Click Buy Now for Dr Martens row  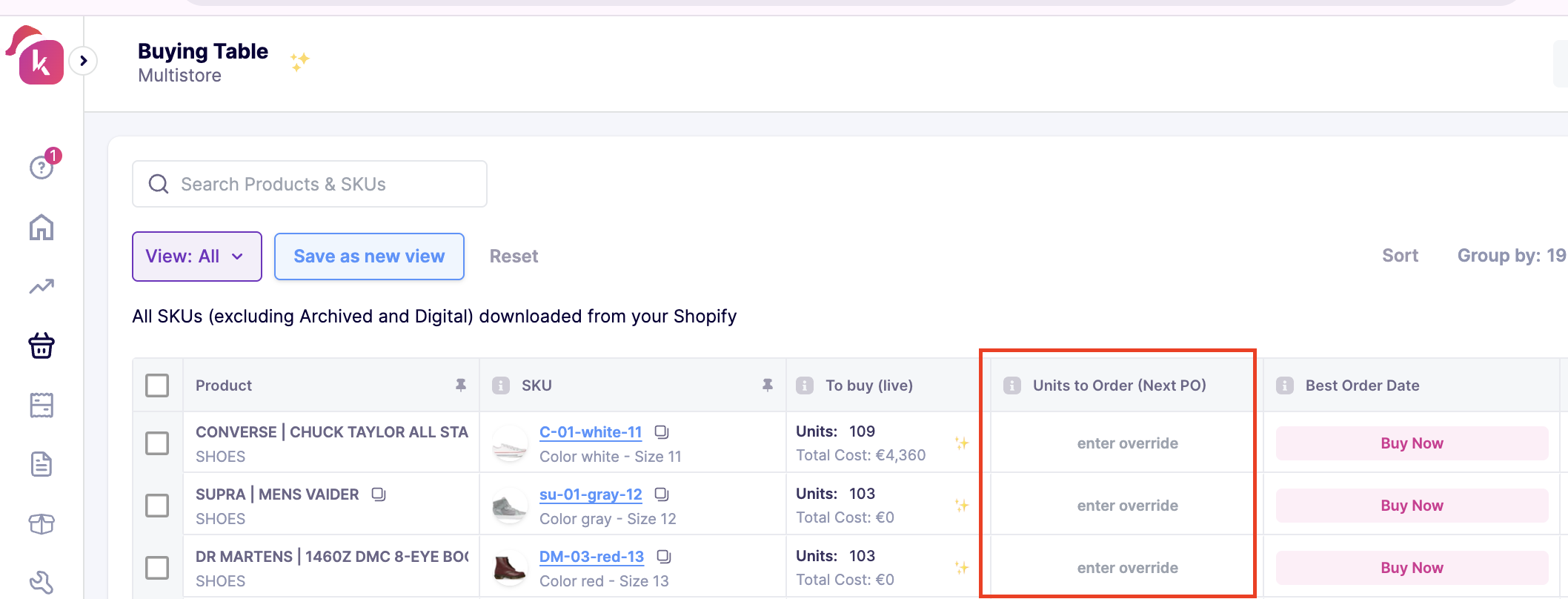click(1412, 568)
